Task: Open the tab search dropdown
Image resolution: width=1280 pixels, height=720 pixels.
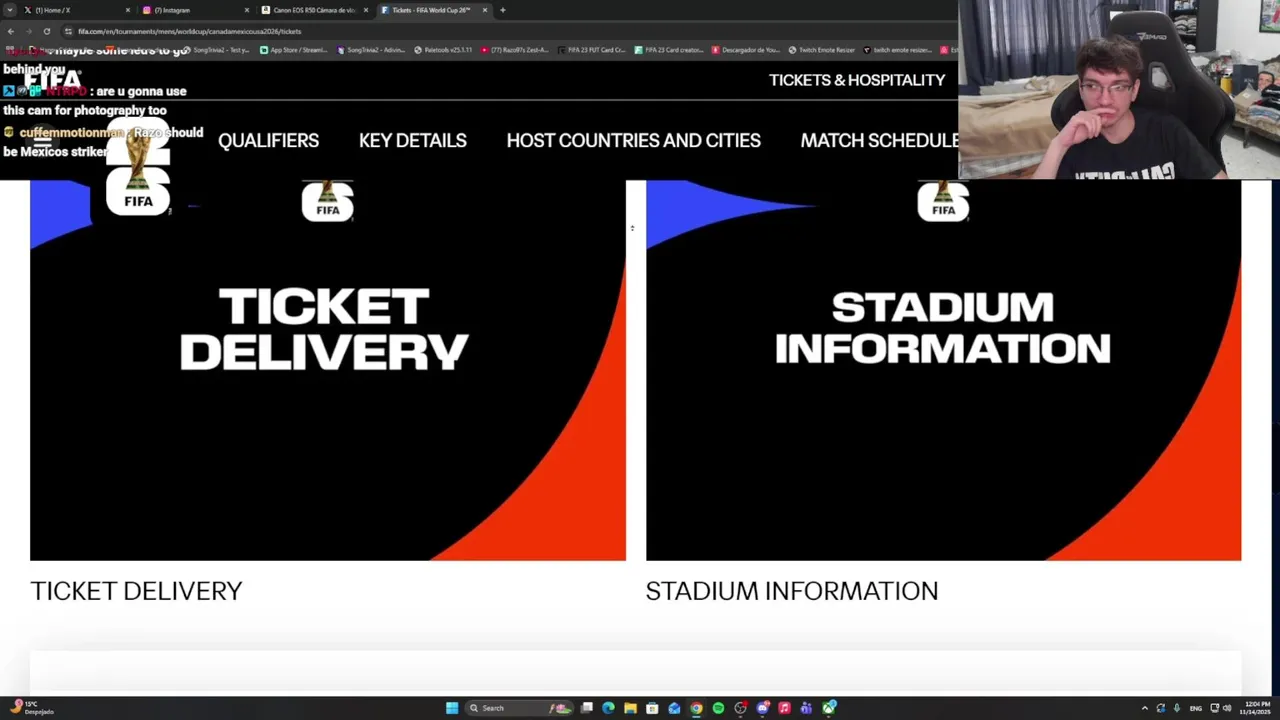Action: [x=8, y=10]
